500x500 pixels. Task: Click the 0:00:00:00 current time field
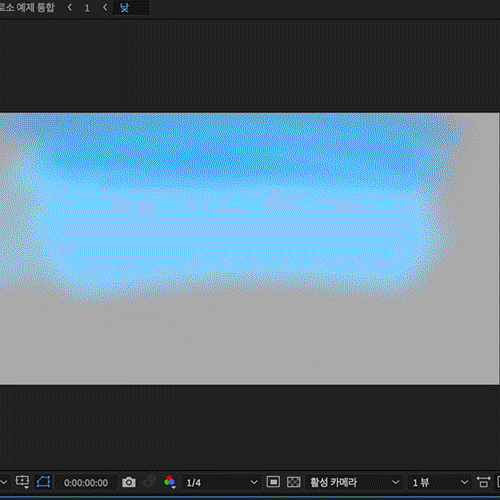click(86, 483)
